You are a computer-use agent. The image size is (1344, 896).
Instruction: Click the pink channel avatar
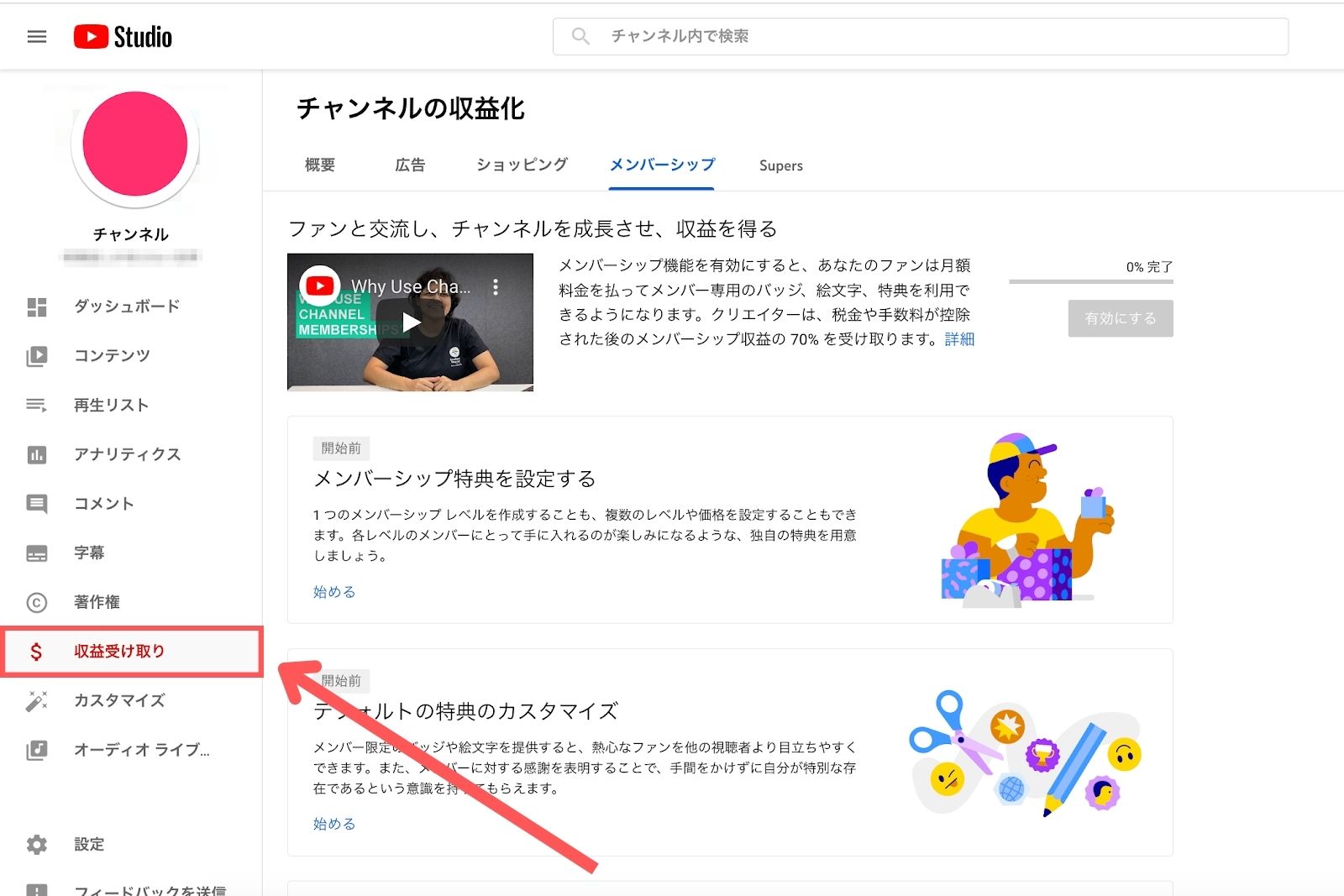[135, 145]
